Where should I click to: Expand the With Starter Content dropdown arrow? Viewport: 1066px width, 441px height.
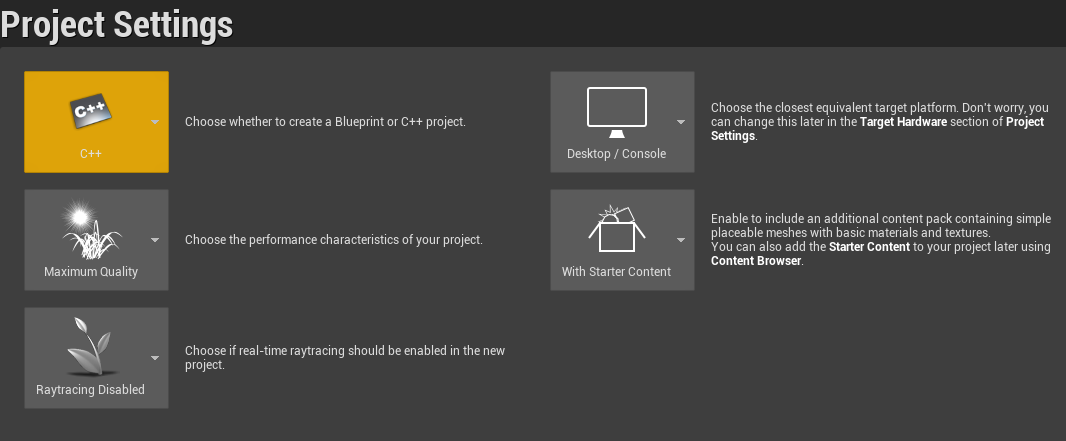[681, 240]
